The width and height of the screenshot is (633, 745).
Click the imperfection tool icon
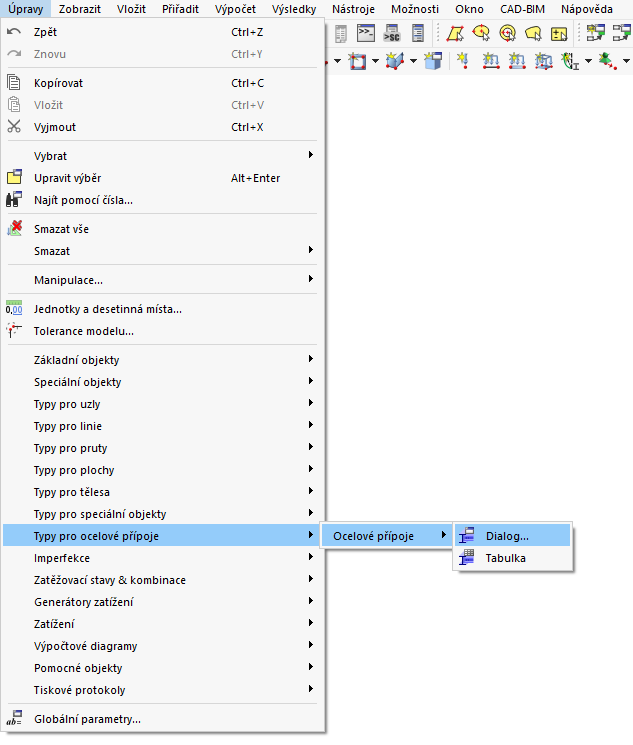[x=570, y=61]
